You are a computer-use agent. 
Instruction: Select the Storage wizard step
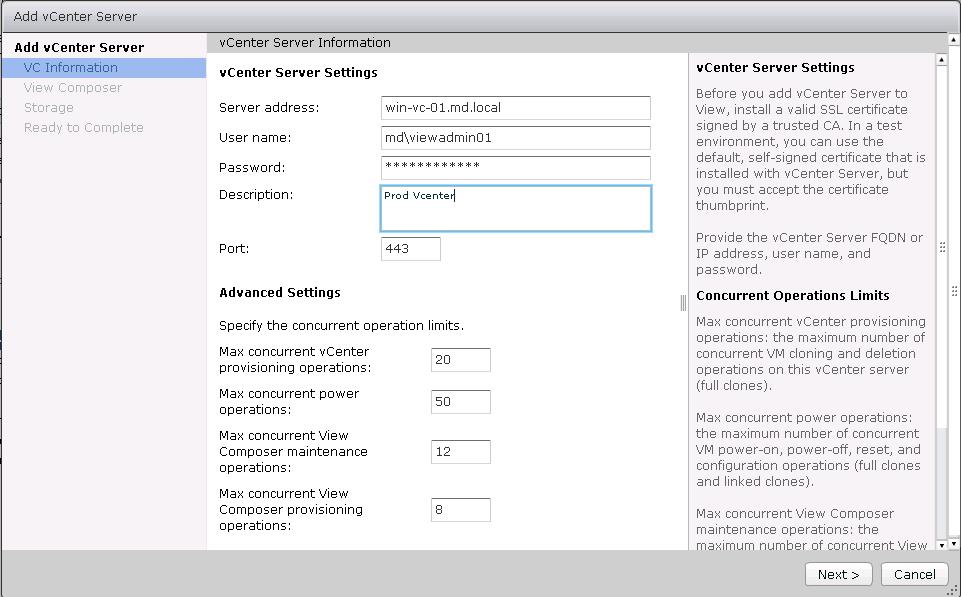(49, 108)
